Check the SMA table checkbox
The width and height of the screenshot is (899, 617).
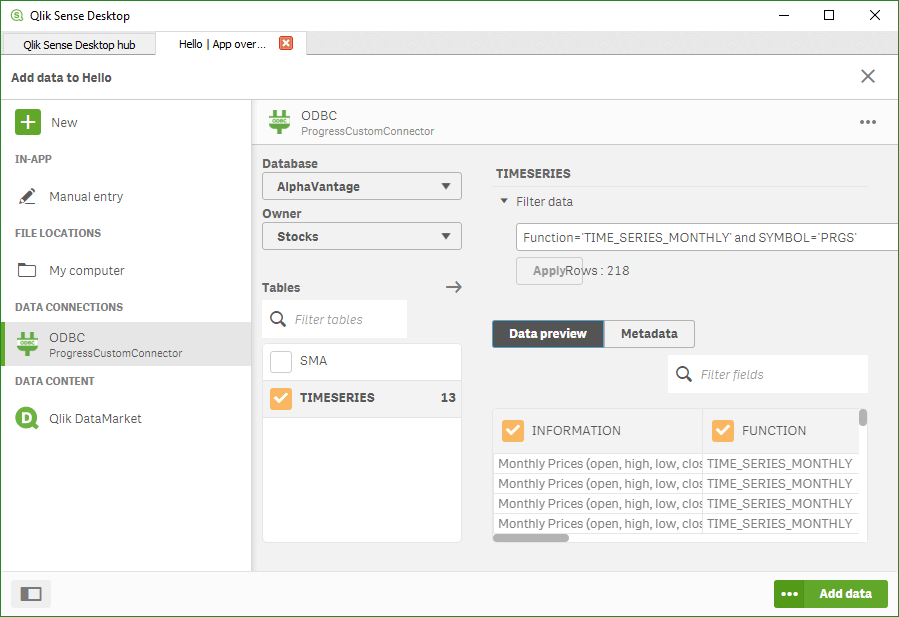[x=279, y=361]
